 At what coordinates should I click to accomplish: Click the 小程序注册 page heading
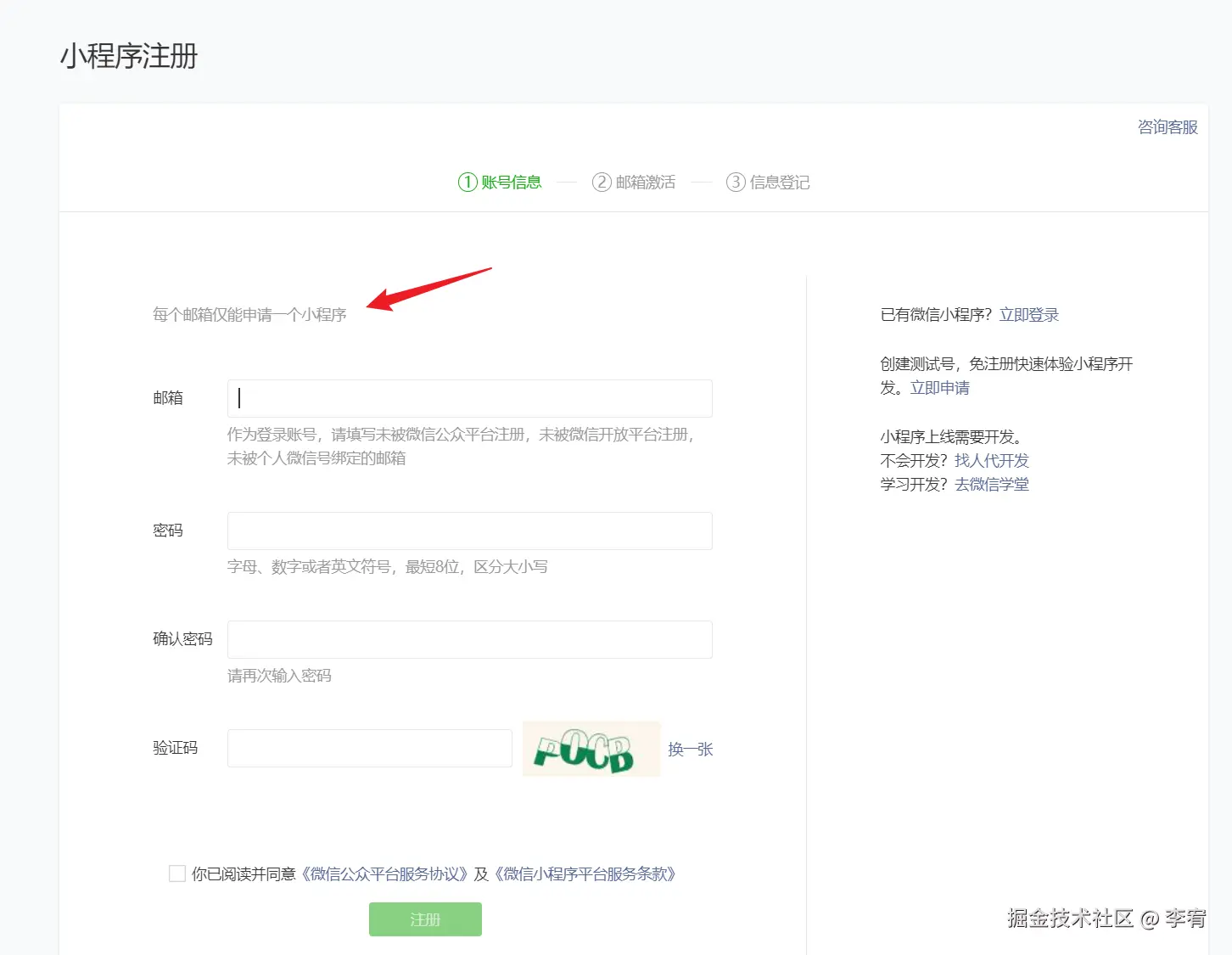click(x=129, y=56)
